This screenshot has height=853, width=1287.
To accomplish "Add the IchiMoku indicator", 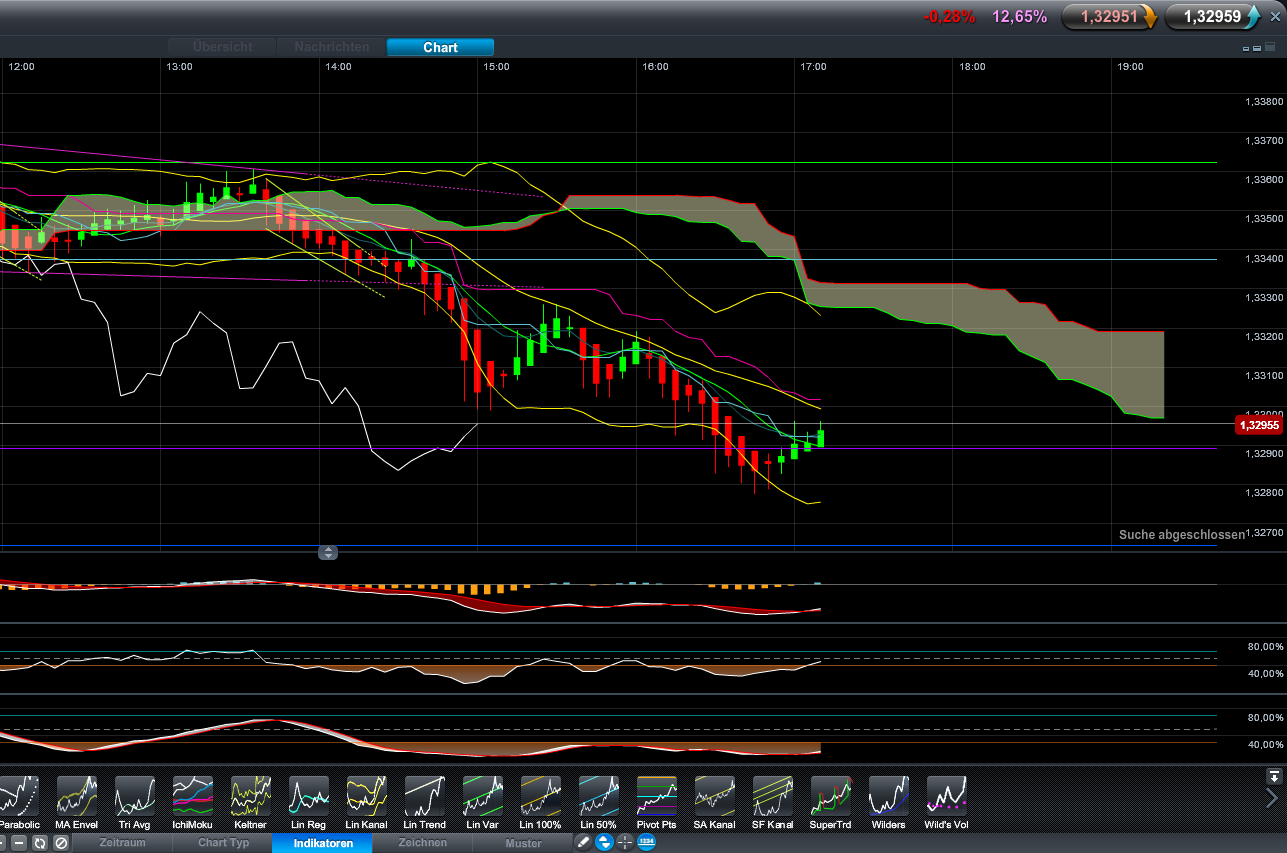I will click(192, 796).
